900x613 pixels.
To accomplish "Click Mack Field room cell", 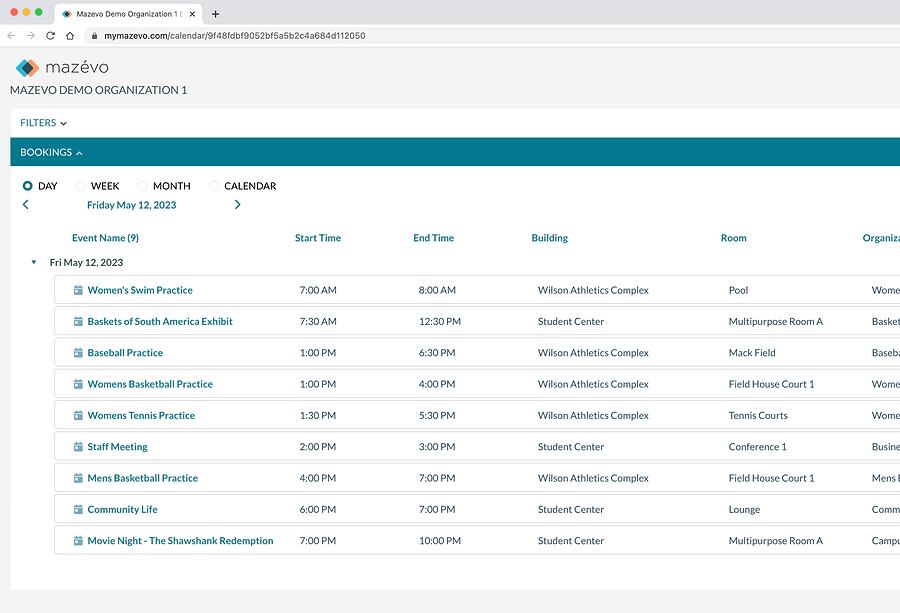I will (752, 352).
